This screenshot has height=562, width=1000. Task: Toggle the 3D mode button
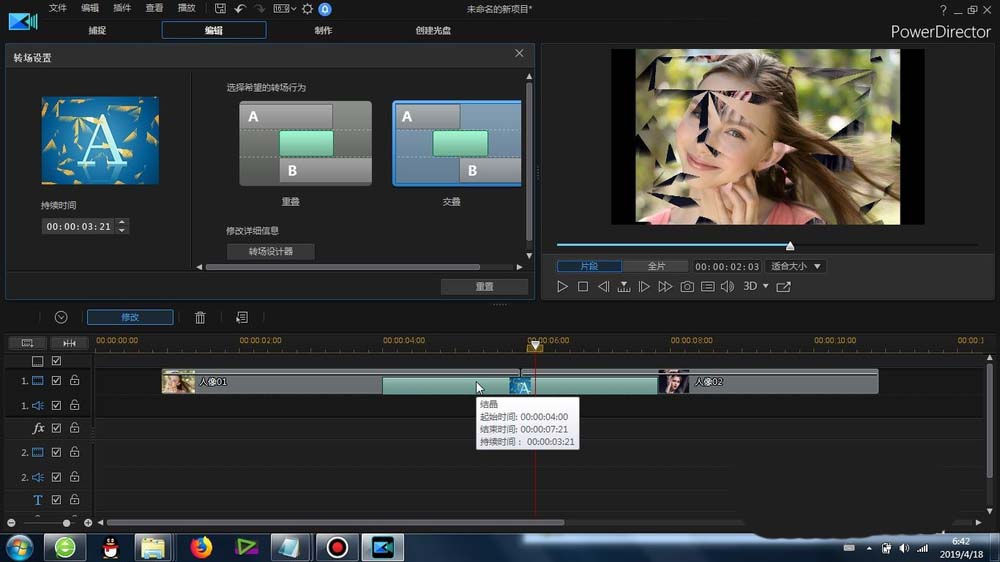(x=750, y=286)
